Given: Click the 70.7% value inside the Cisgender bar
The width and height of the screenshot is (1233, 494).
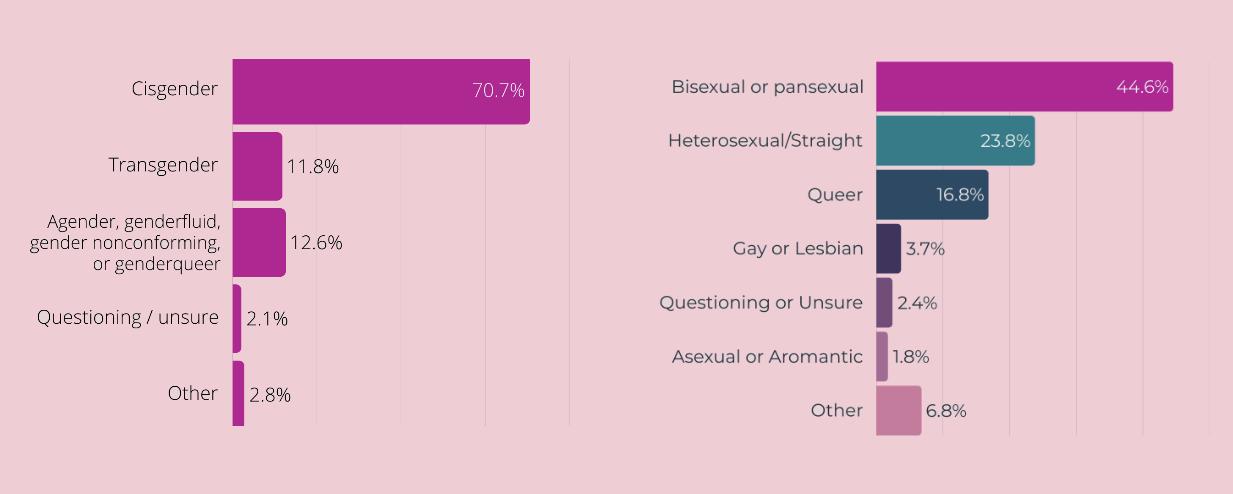Looking at the screenshot, I should [x=498, y=91].
